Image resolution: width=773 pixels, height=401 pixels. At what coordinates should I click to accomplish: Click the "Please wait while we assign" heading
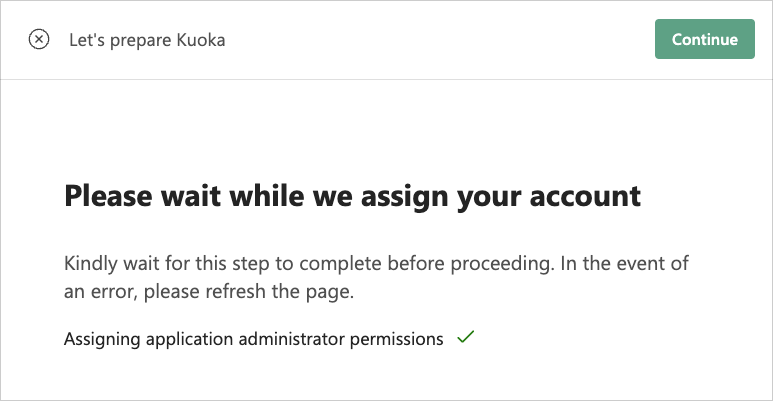coord(352,196)
